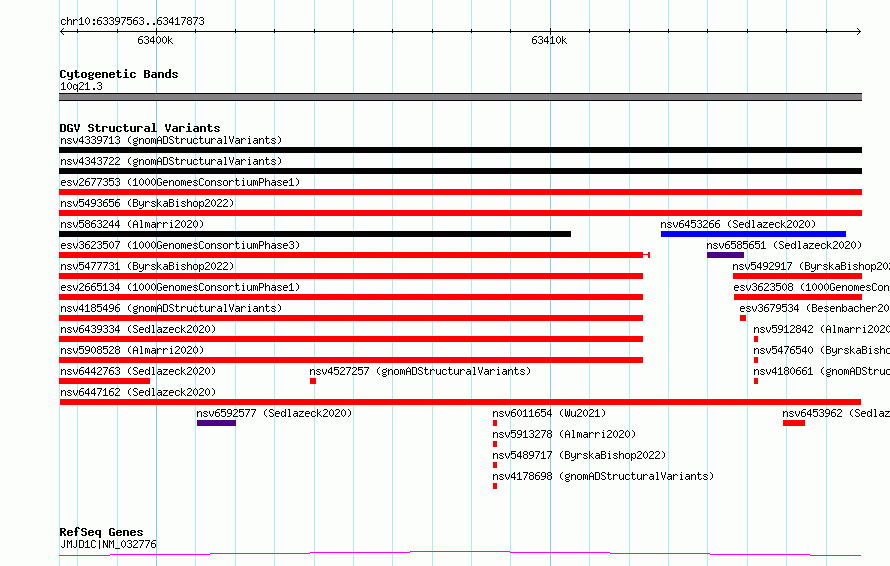This screenshot has height=566, width=890.
Task: Click the RefSeq Genes track title
Action: [x=101, y=532]
